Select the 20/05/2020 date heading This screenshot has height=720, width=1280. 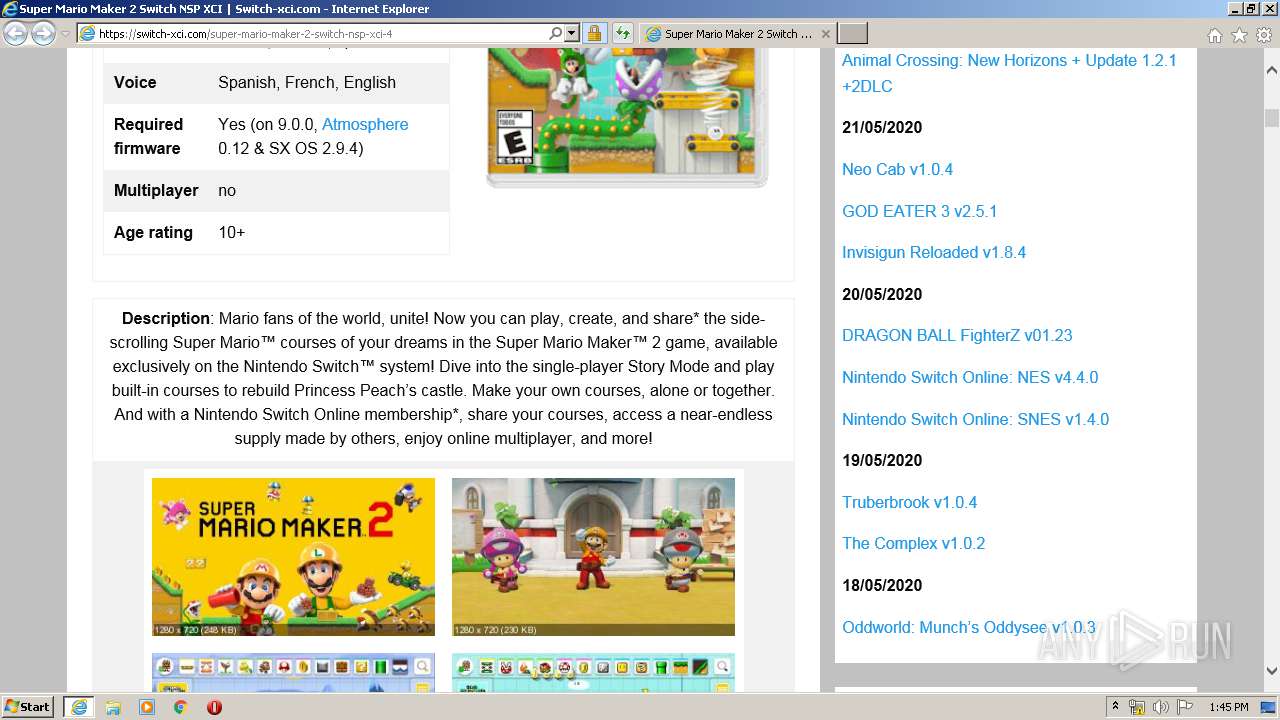[882, 294]
